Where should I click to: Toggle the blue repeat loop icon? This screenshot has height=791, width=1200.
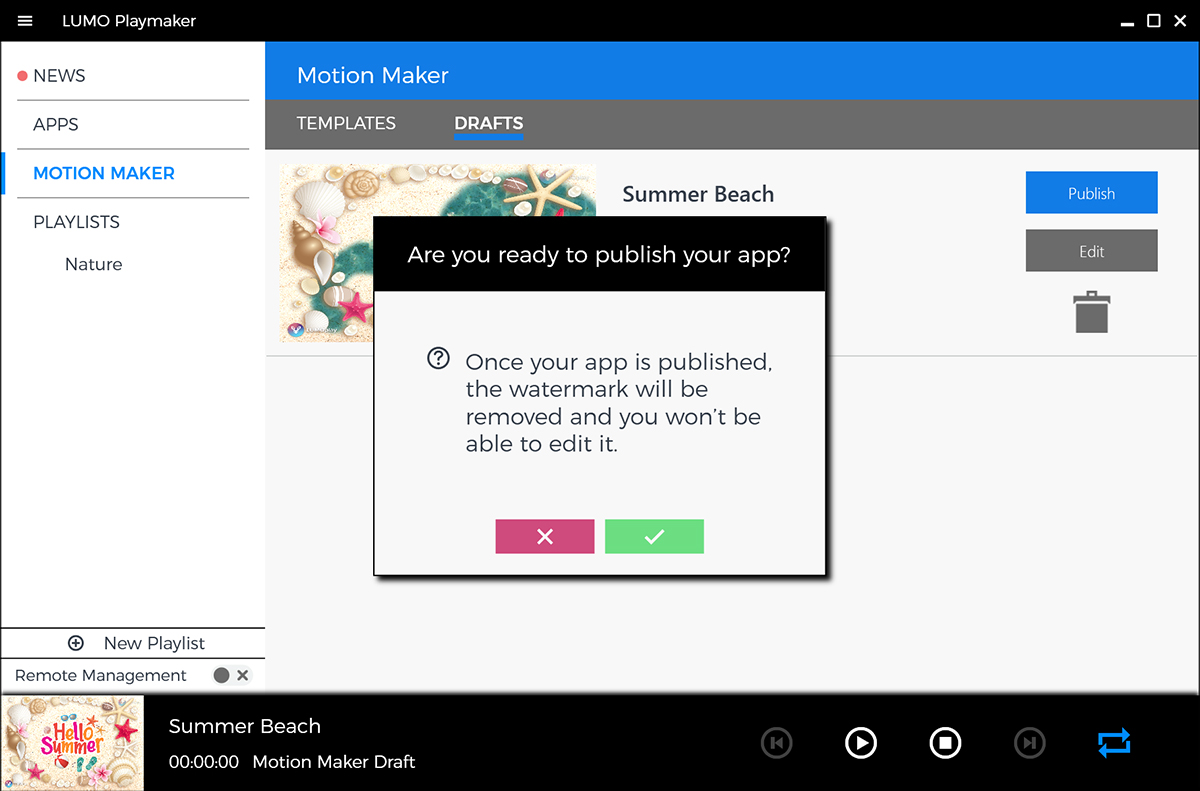click(x=1114, y=743)
